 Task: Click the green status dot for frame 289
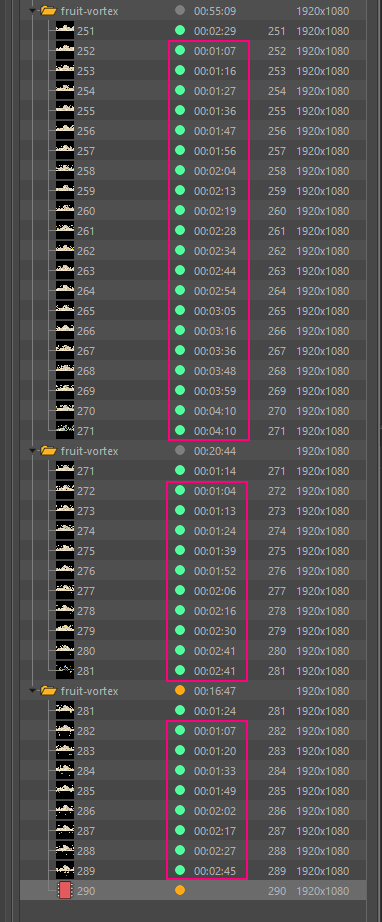[180, 870]
